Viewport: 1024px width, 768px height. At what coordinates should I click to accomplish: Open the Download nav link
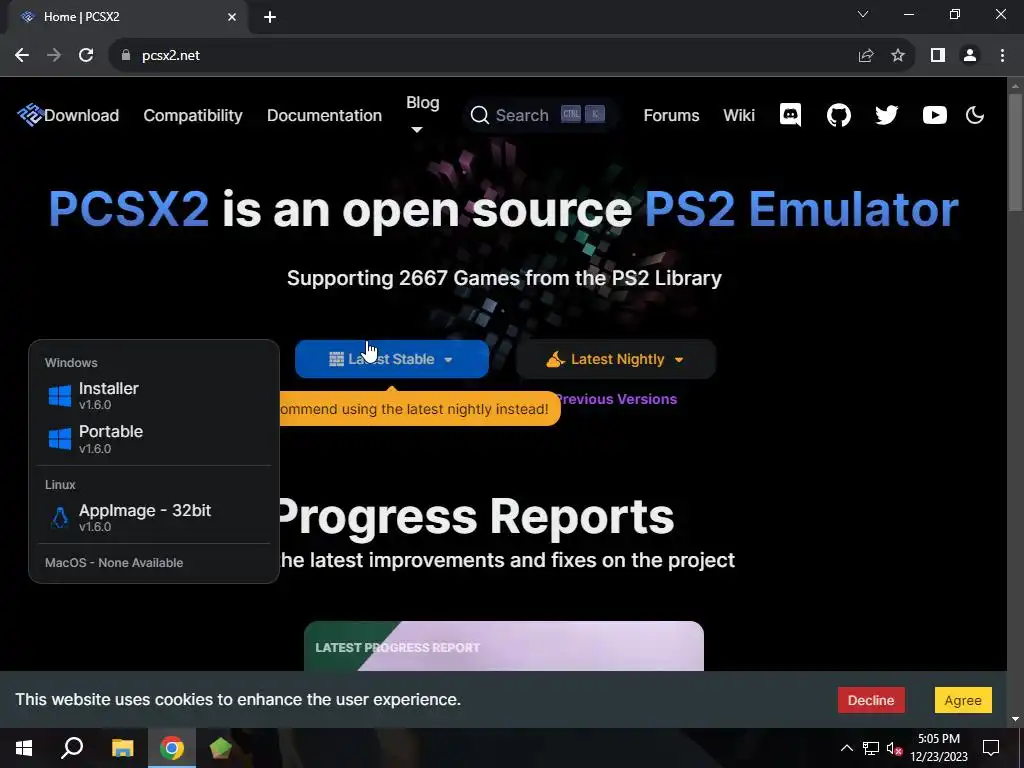[x=82, y=116]
